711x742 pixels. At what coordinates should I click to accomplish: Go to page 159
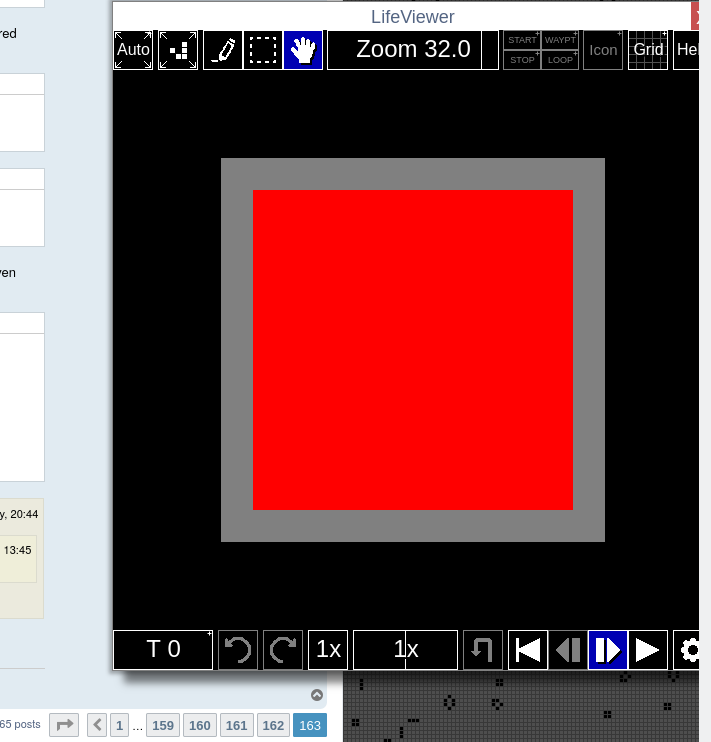click(163, 725)
